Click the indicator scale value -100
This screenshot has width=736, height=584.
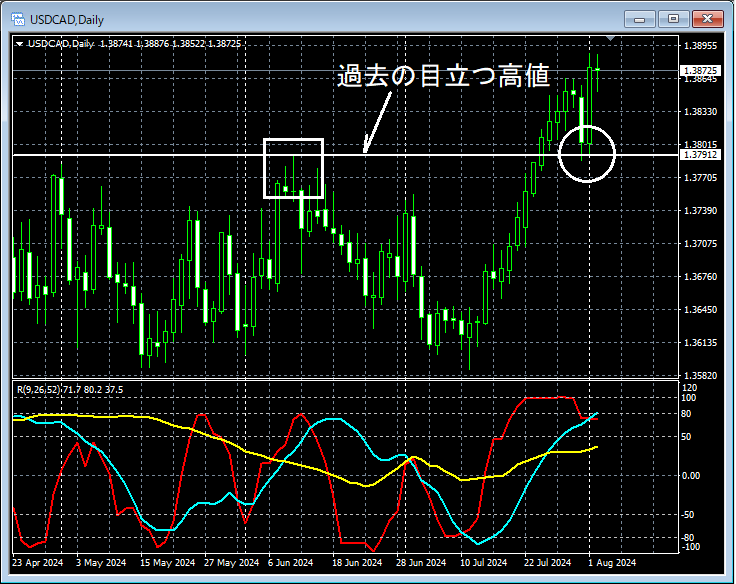[690, 547]
